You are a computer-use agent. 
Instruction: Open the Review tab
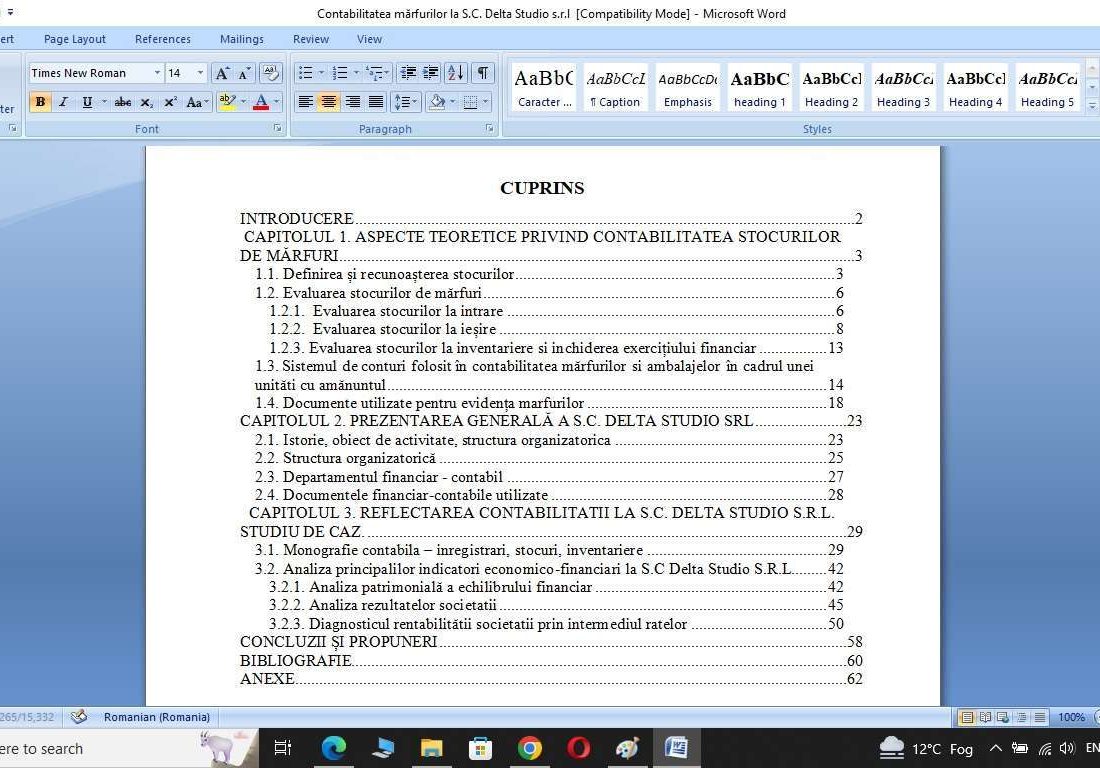click(x=311, y=39)
